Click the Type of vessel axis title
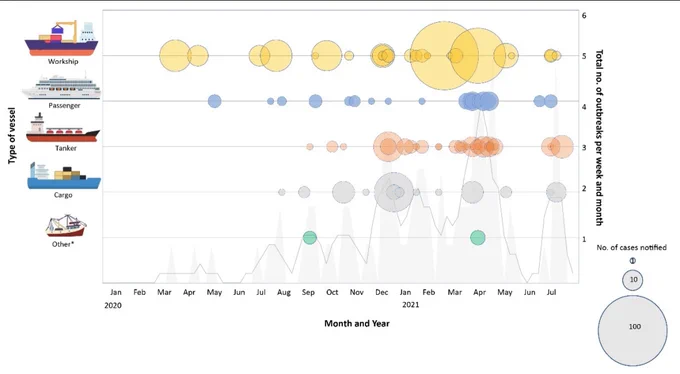This screenshot has height=374, width=680. coord(12,136)
